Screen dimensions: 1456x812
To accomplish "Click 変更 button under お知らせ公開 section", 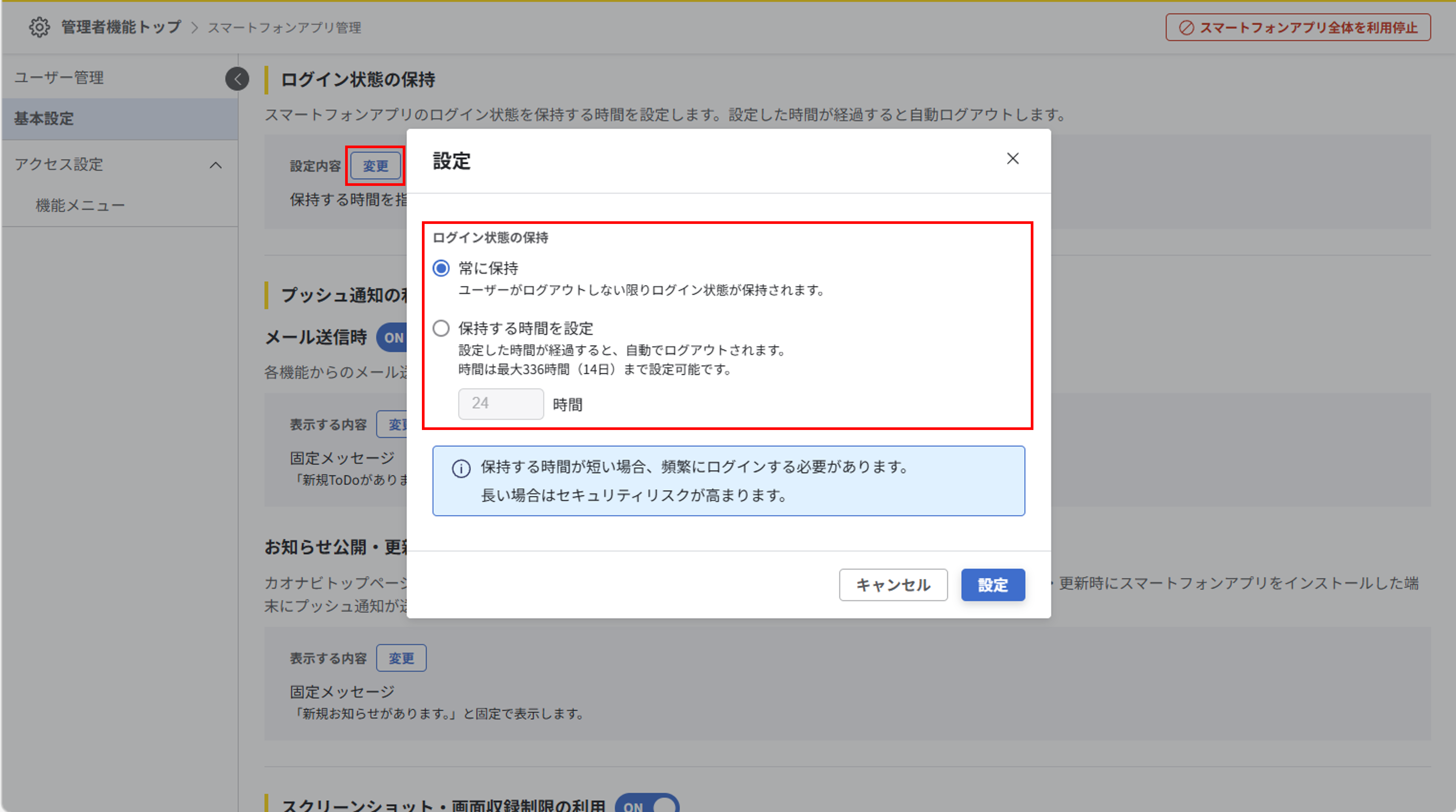I will tap(401, 658).
